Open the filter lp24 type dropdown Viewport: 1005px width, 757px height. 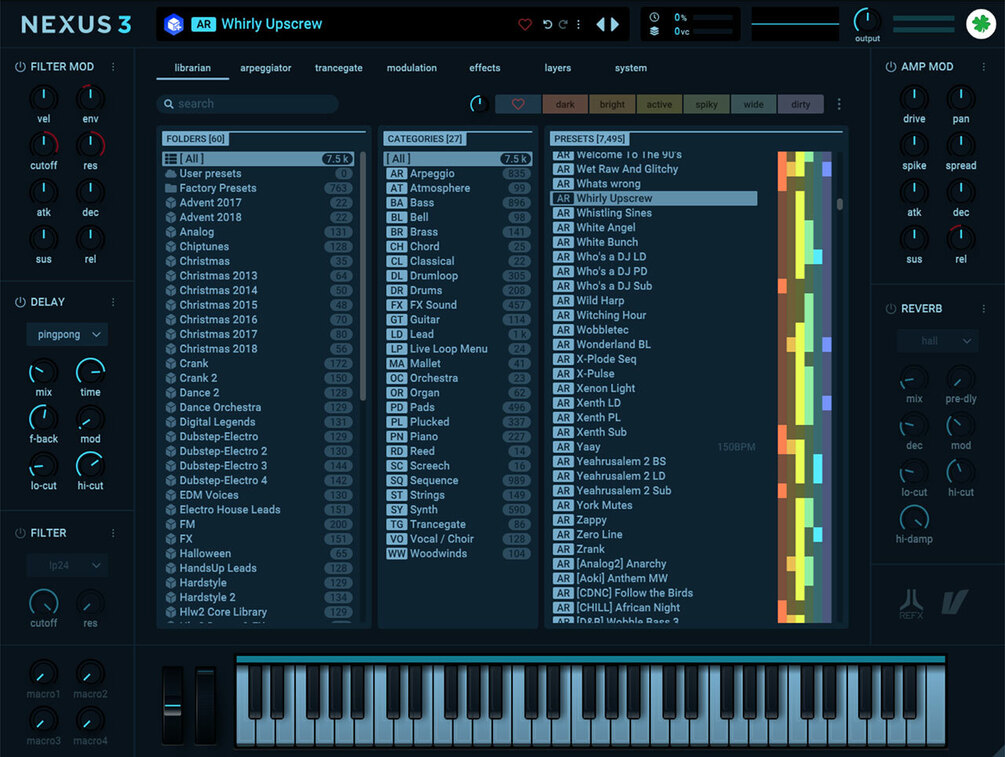point(67,565)
